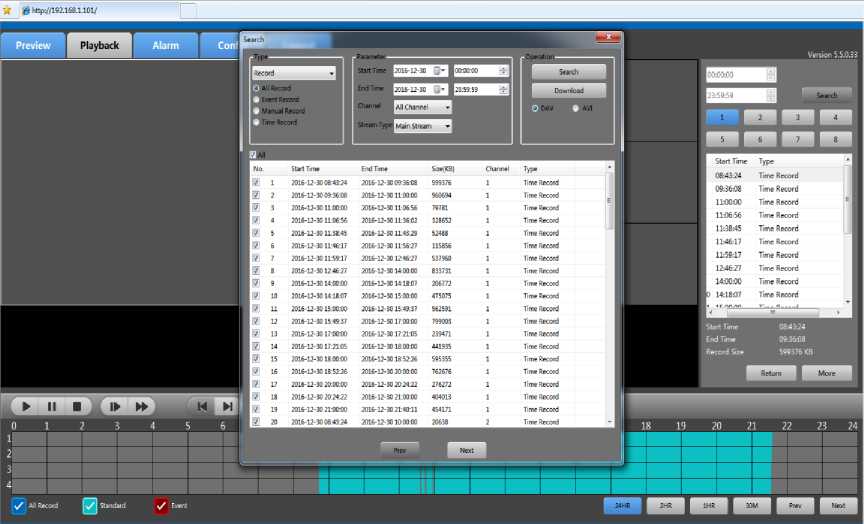The height and width of the screenshot is (524, 864).
Task: Open the All Channel dropdown
Action: click(422, 107)
